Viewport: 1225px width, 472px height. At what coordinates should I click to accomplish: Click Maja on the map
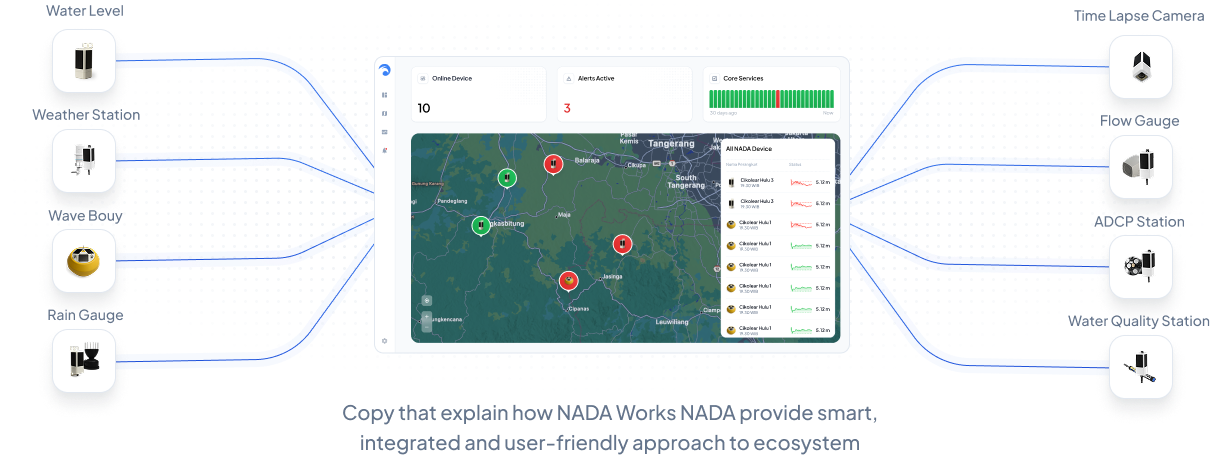click(564, 214)
